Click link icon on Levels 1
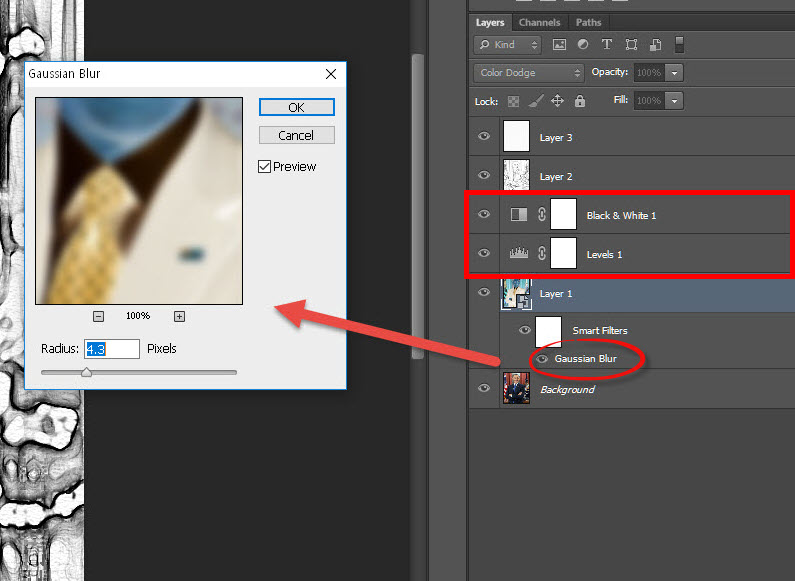This screenshot has width=795, height=581. point(541,252)
